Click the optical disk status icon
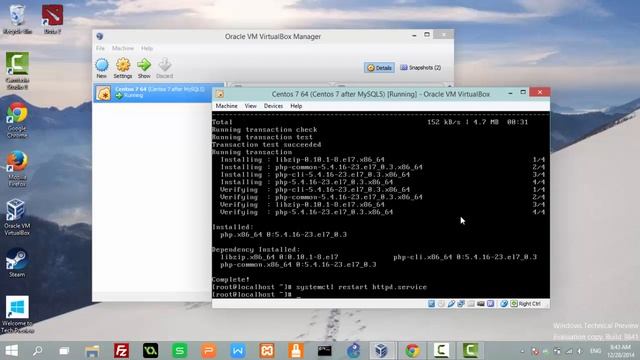The image size is (640, 360). [441, 304]
